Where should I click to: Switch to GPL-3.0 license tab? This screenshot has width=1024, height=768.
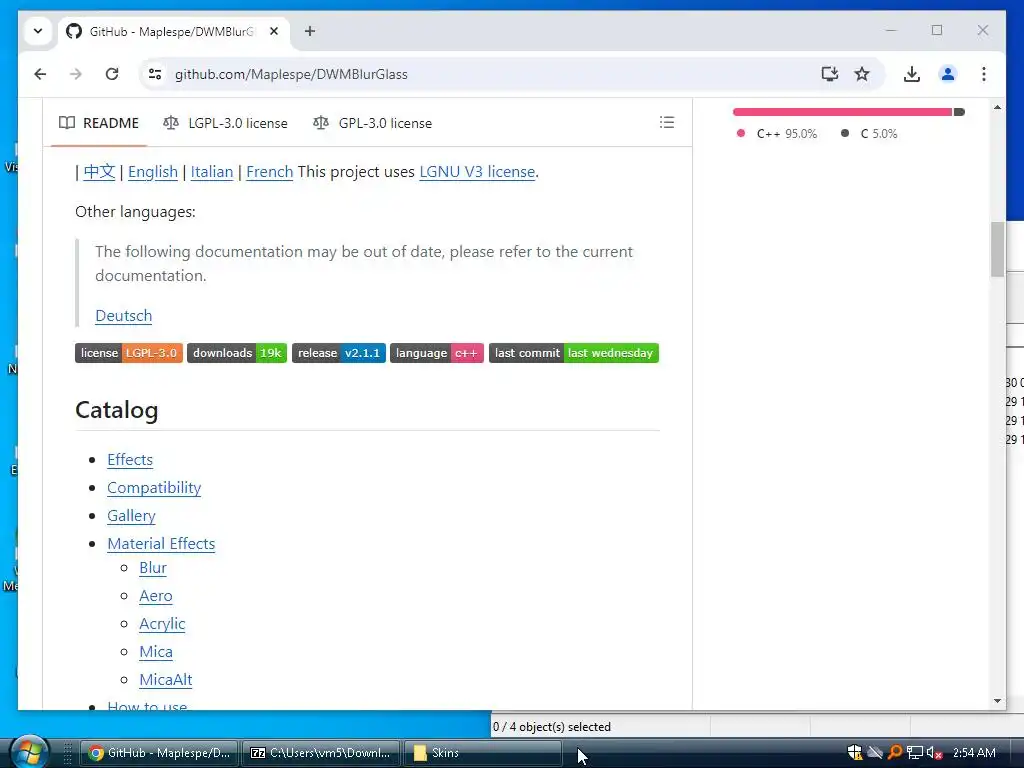[x=373, y=123]
